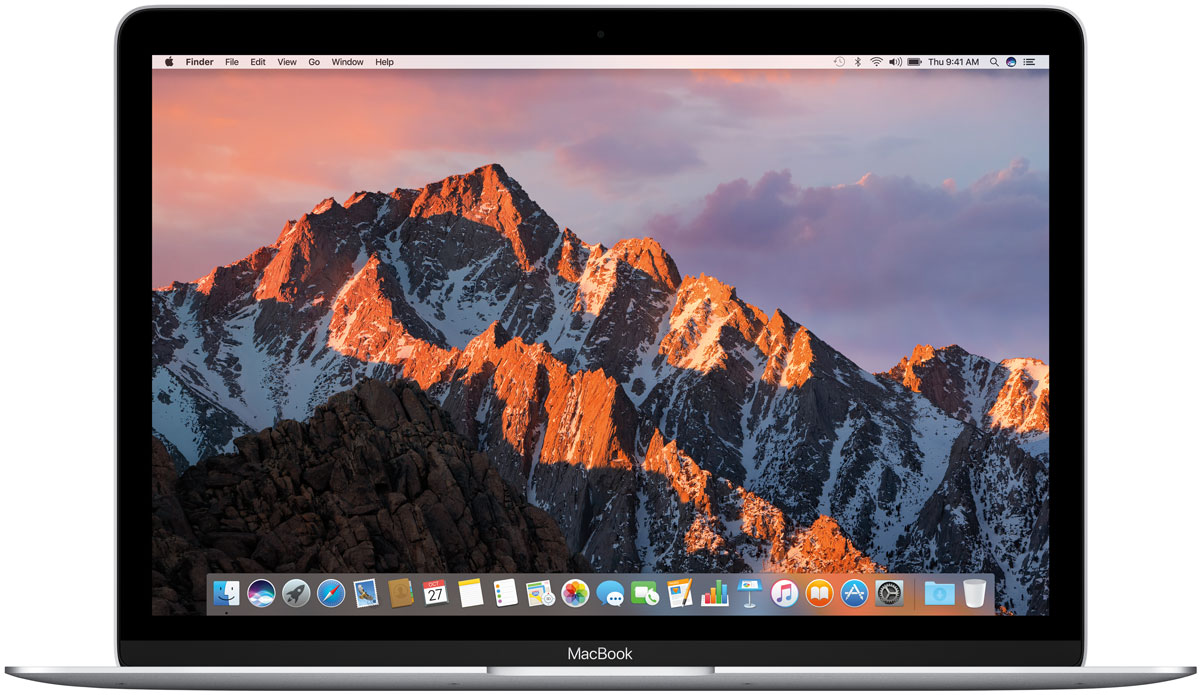Launch Photos colorful flower icon
1200x695 pixels.
575,593
